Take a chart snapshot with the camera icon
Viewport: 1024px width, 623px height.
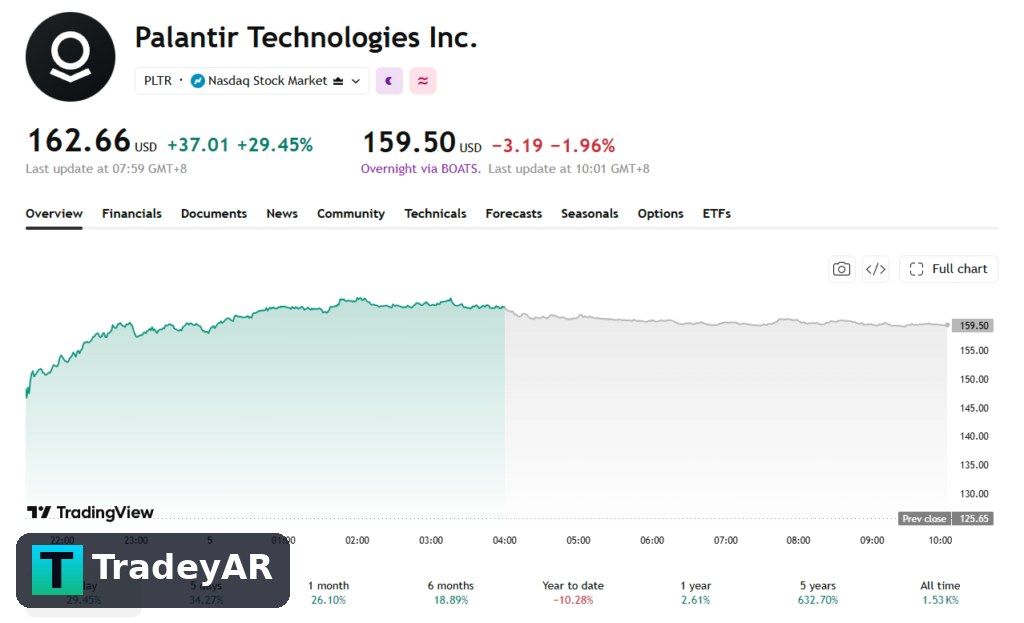pyautogui.click(x=841, y=269)
